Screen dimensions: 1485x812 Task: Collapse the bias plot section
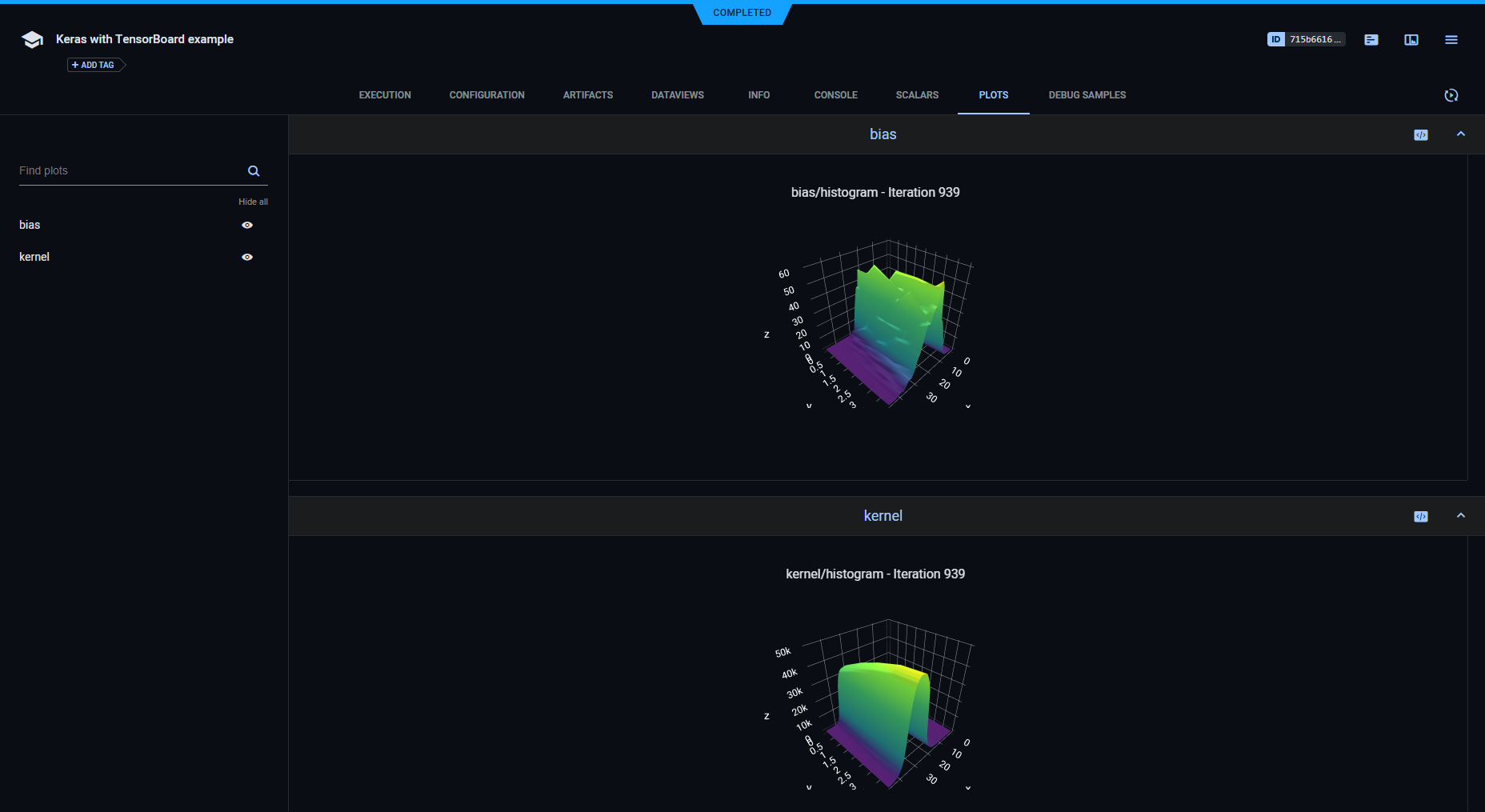coord(1460,134)
